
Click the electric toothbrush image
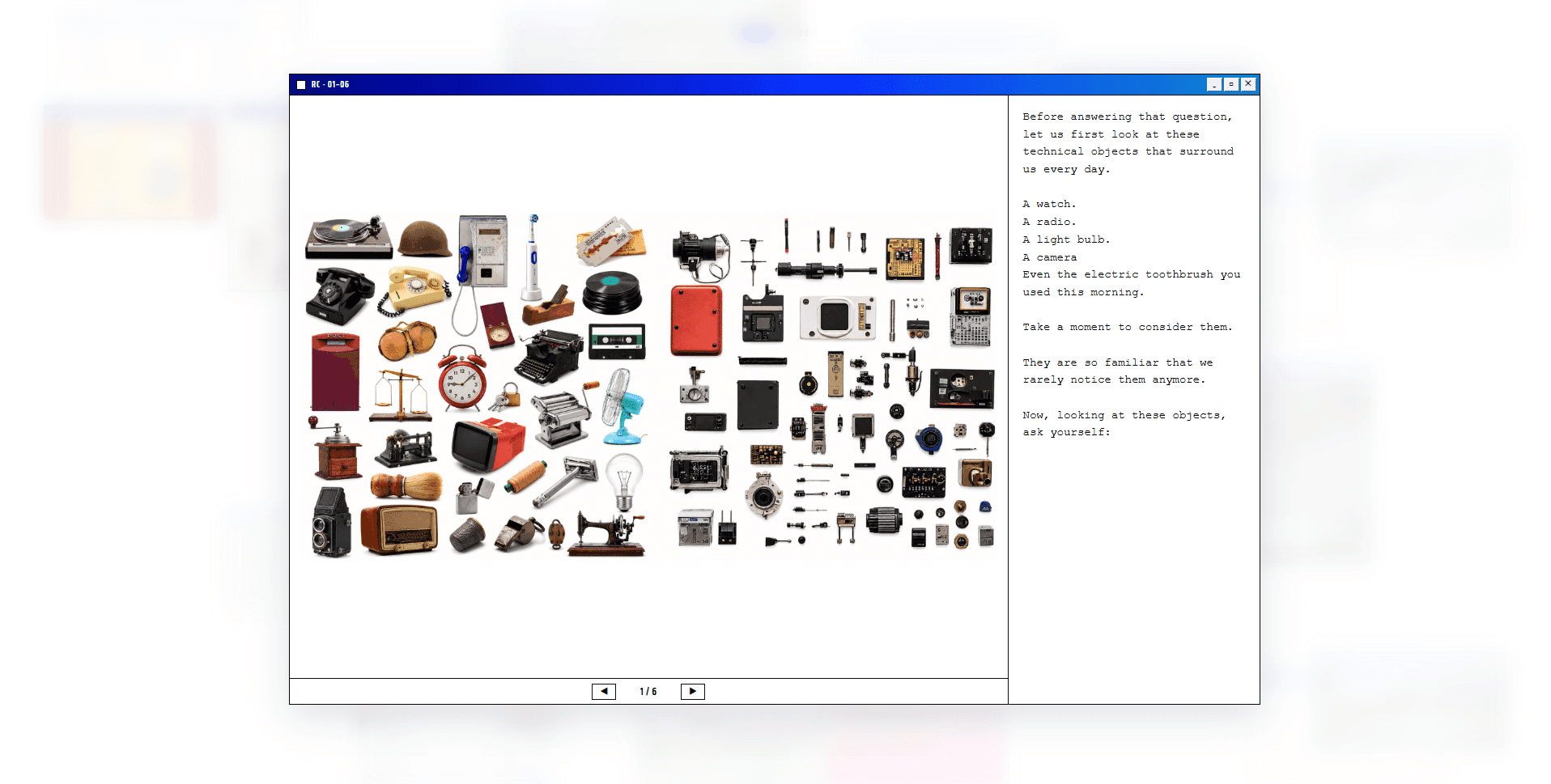point(532,257)
